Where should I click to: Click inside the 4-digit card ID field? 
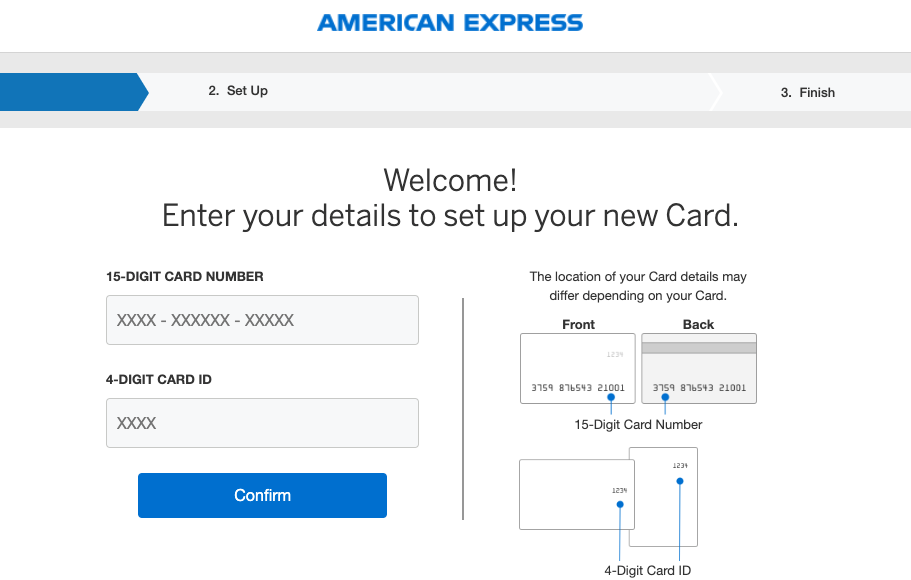(x=262, y=423)
